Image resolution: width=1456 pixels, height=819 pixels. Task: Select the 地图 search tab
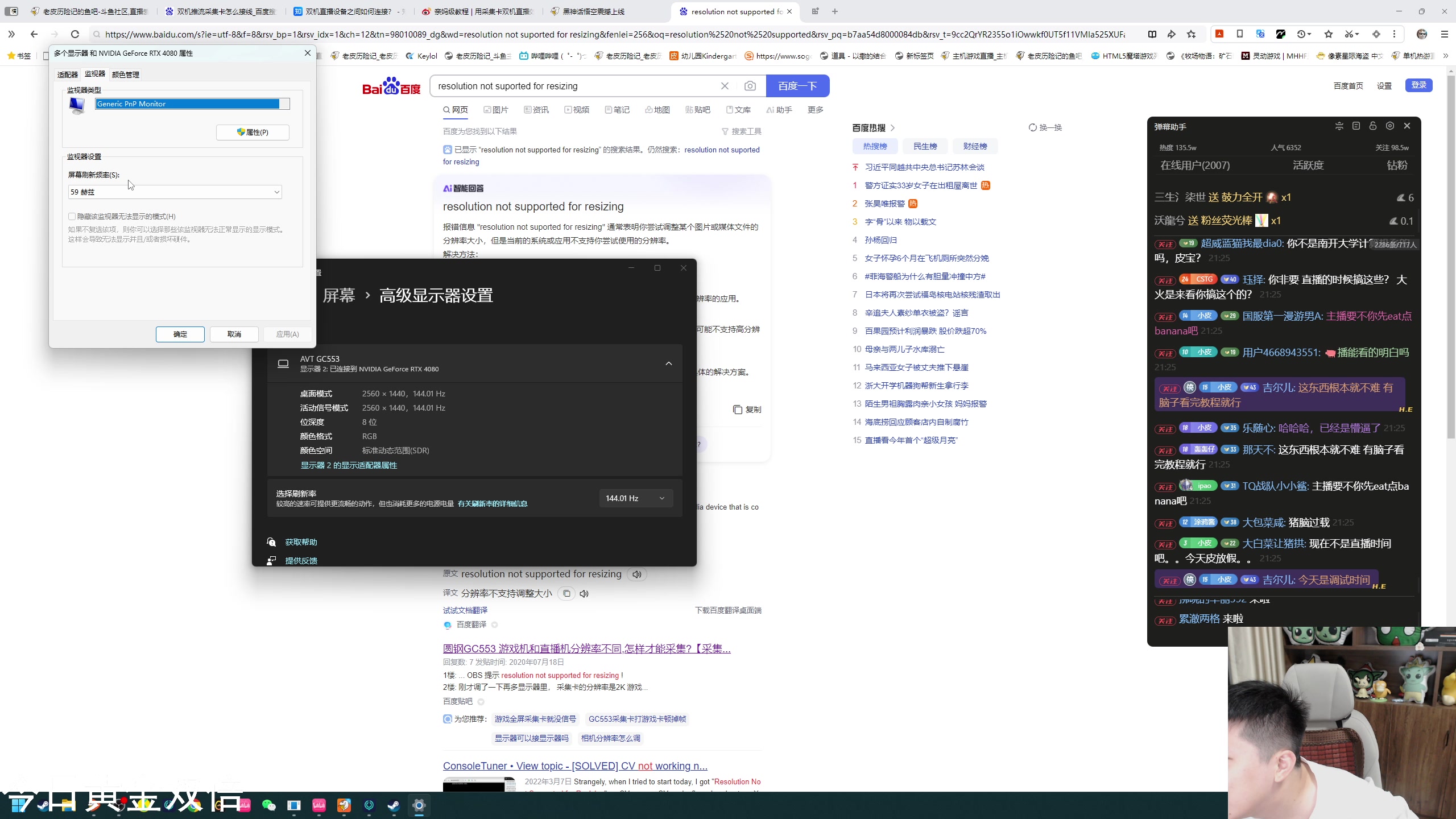tap(657, 110)
